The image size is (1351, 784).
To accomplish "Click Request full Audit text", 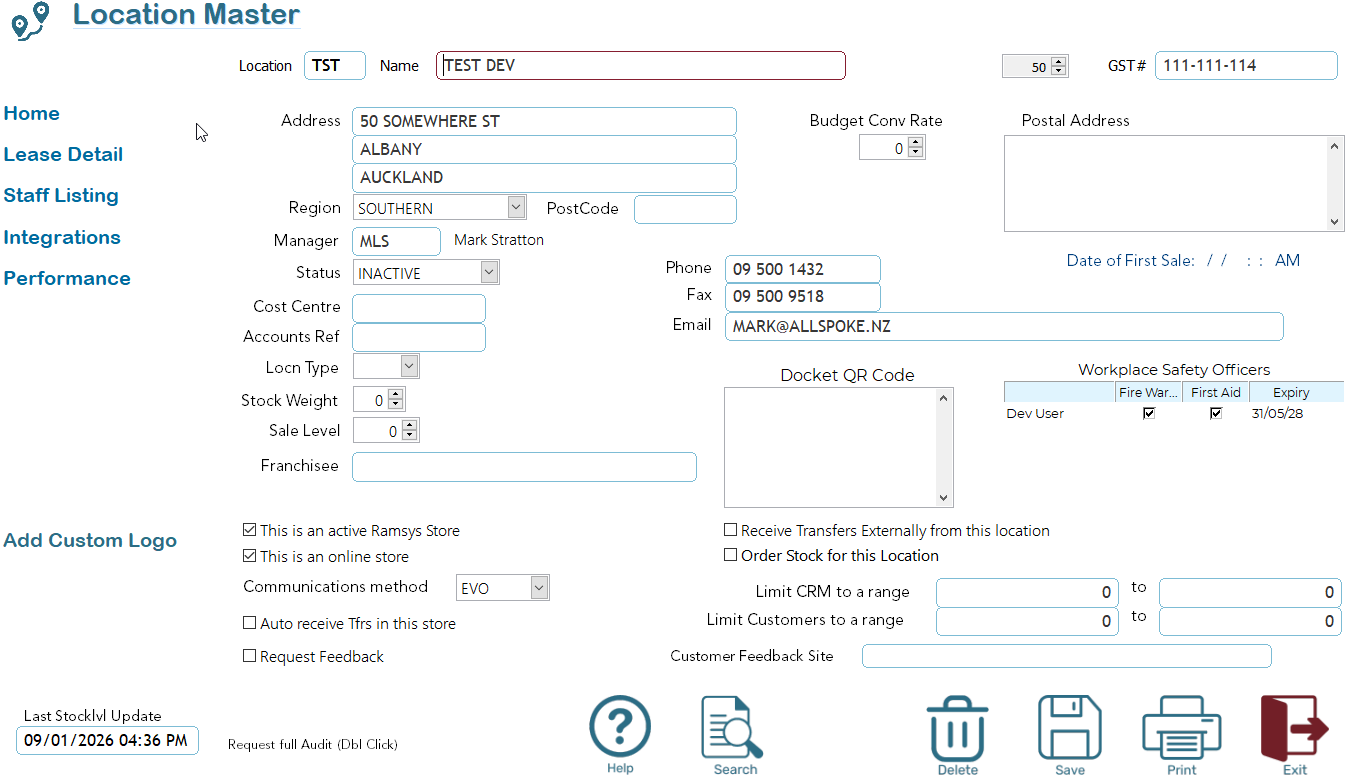I will (x=312, y=744).
